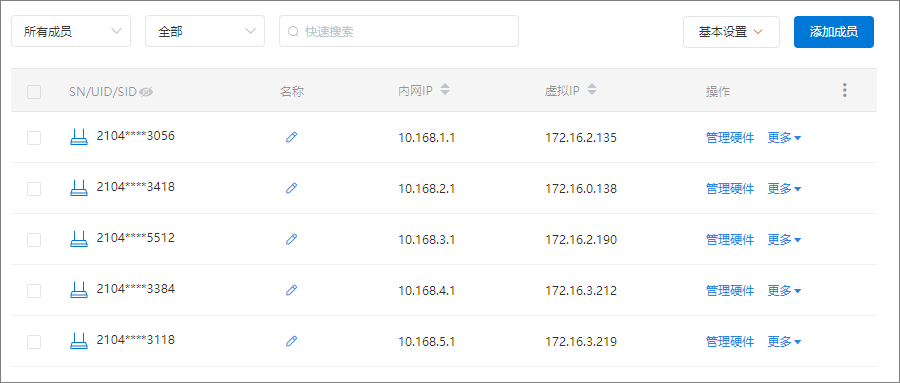This screenshot has width=900, height=383.
Task: Open the three-dot column options menu
Action: click(844, 90)
